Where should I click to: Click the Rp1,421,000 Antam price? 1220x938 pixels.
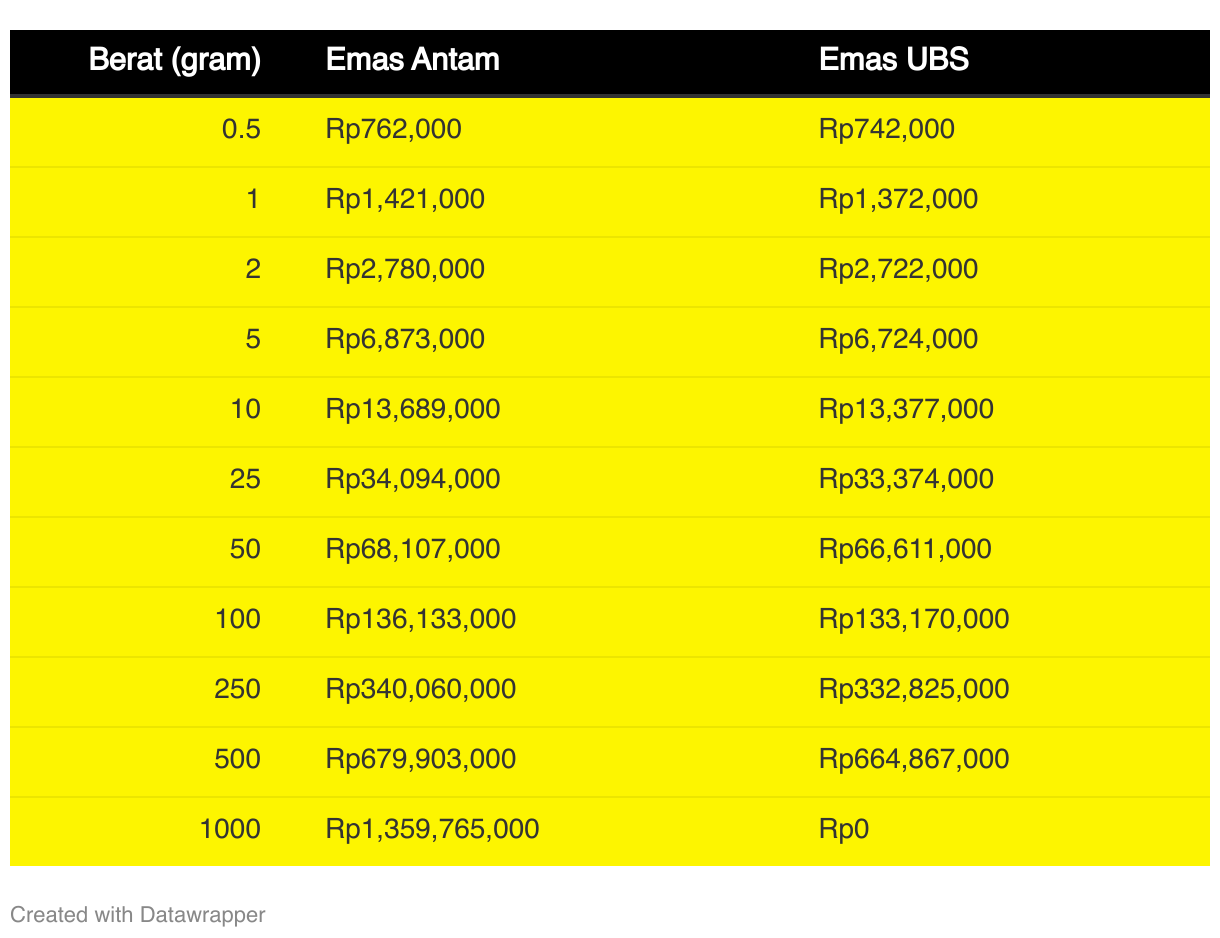405,199
